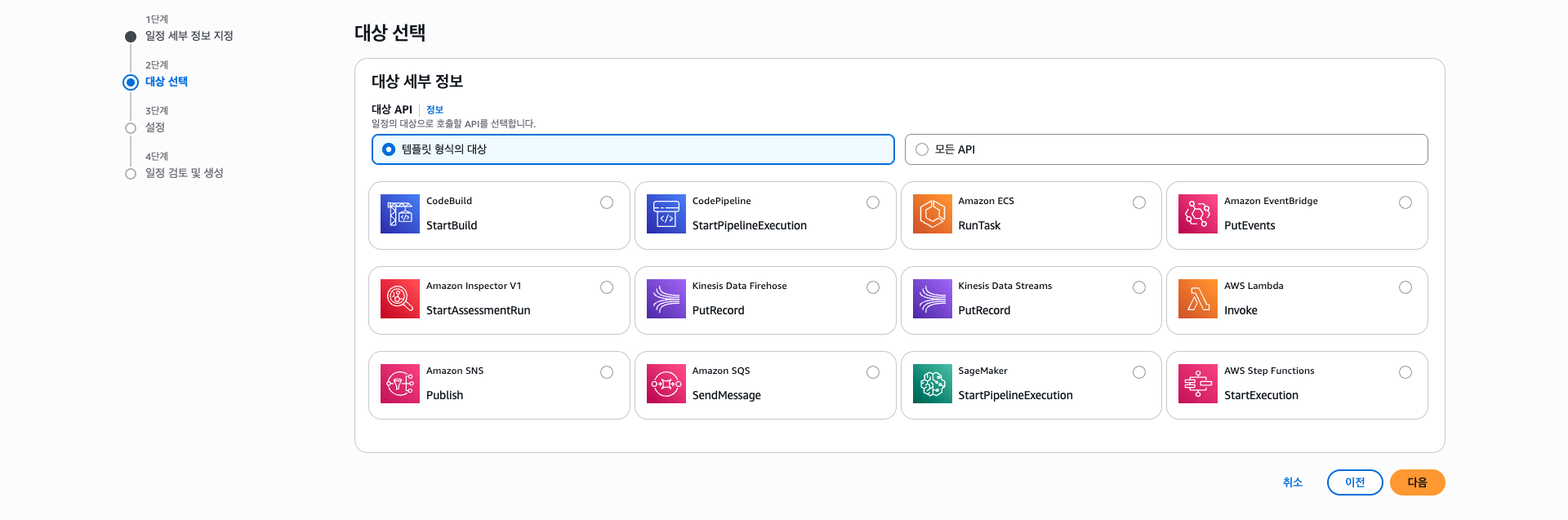Click the Amazon Inspector V1 icon

point(400,299)
